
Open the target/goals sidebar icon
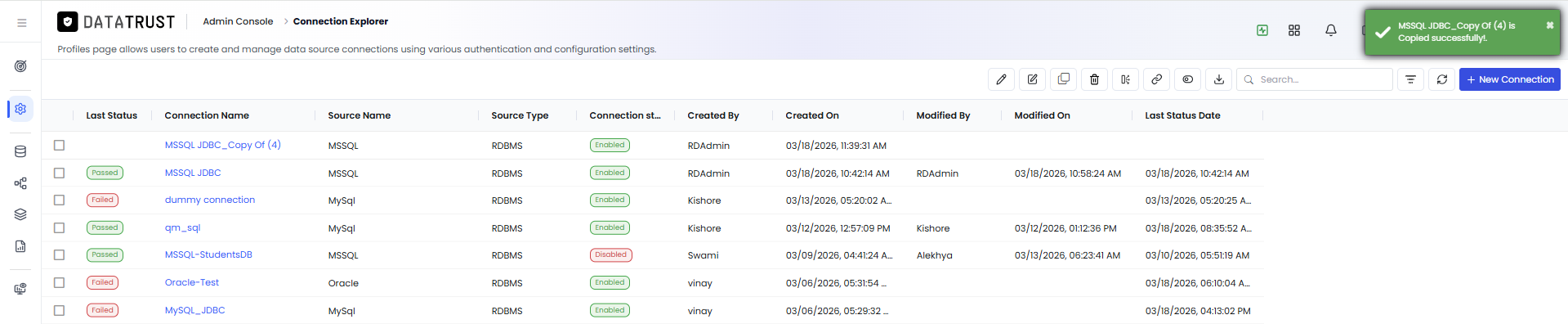pos(20,66)
